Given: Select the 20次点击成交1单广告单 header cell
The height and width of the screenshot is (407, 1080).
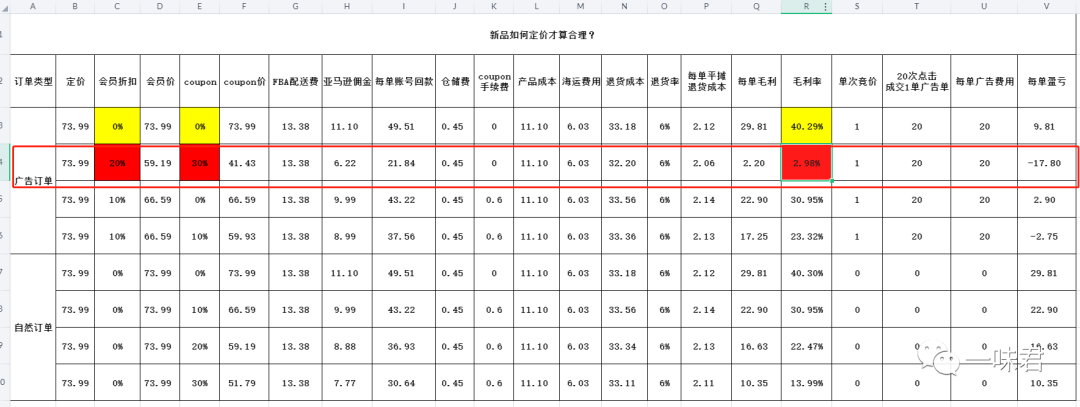Looking at the screenshot, I should pos(916,81).
